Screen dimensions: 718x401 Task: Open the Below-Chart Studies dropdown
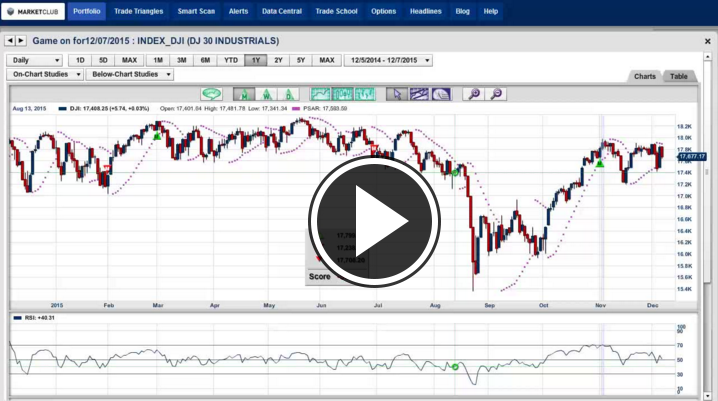(x=130, y=74)
